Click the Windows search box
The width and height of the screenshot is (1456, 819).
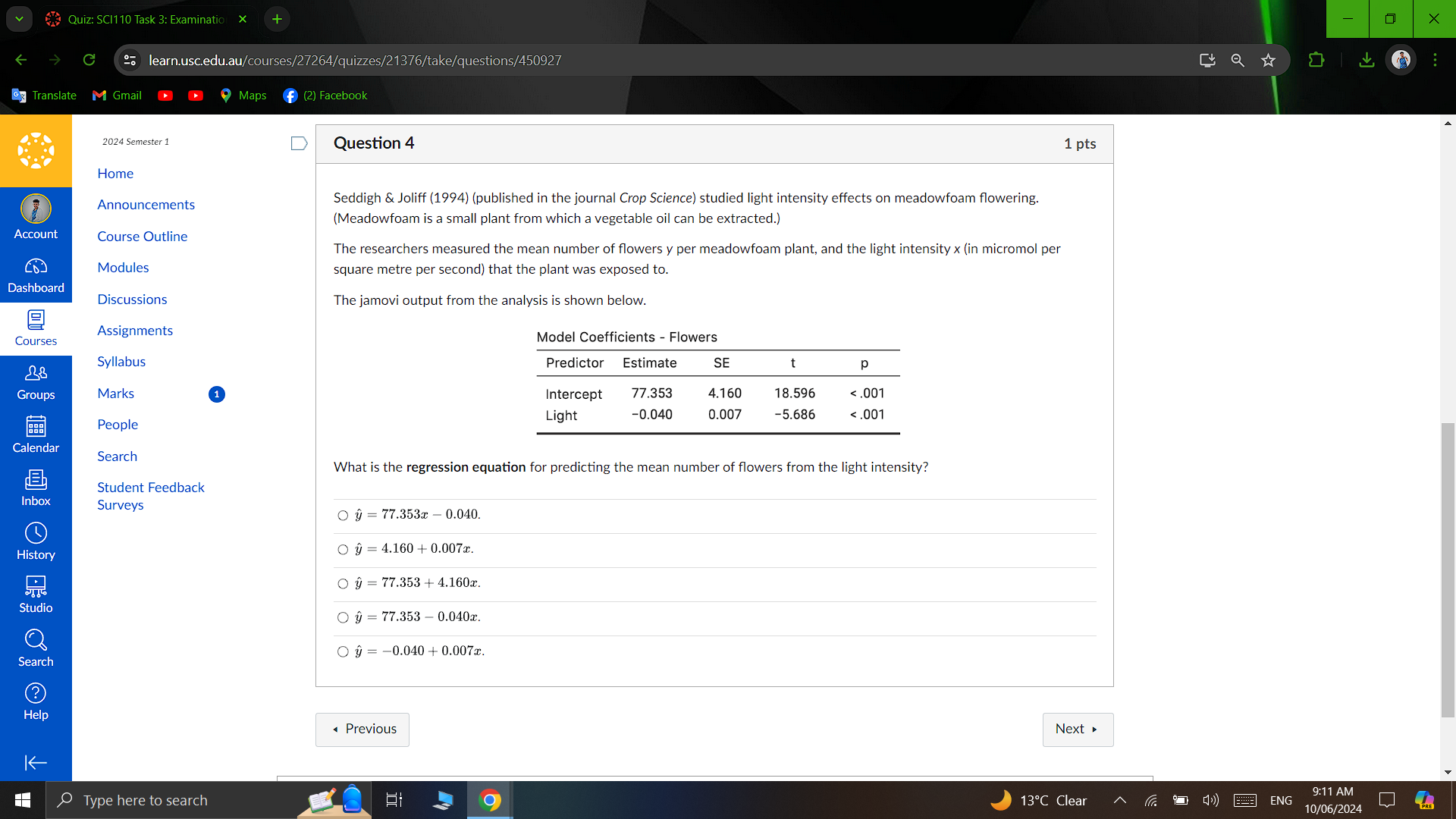pyautogui.click(x=152, y=800)
